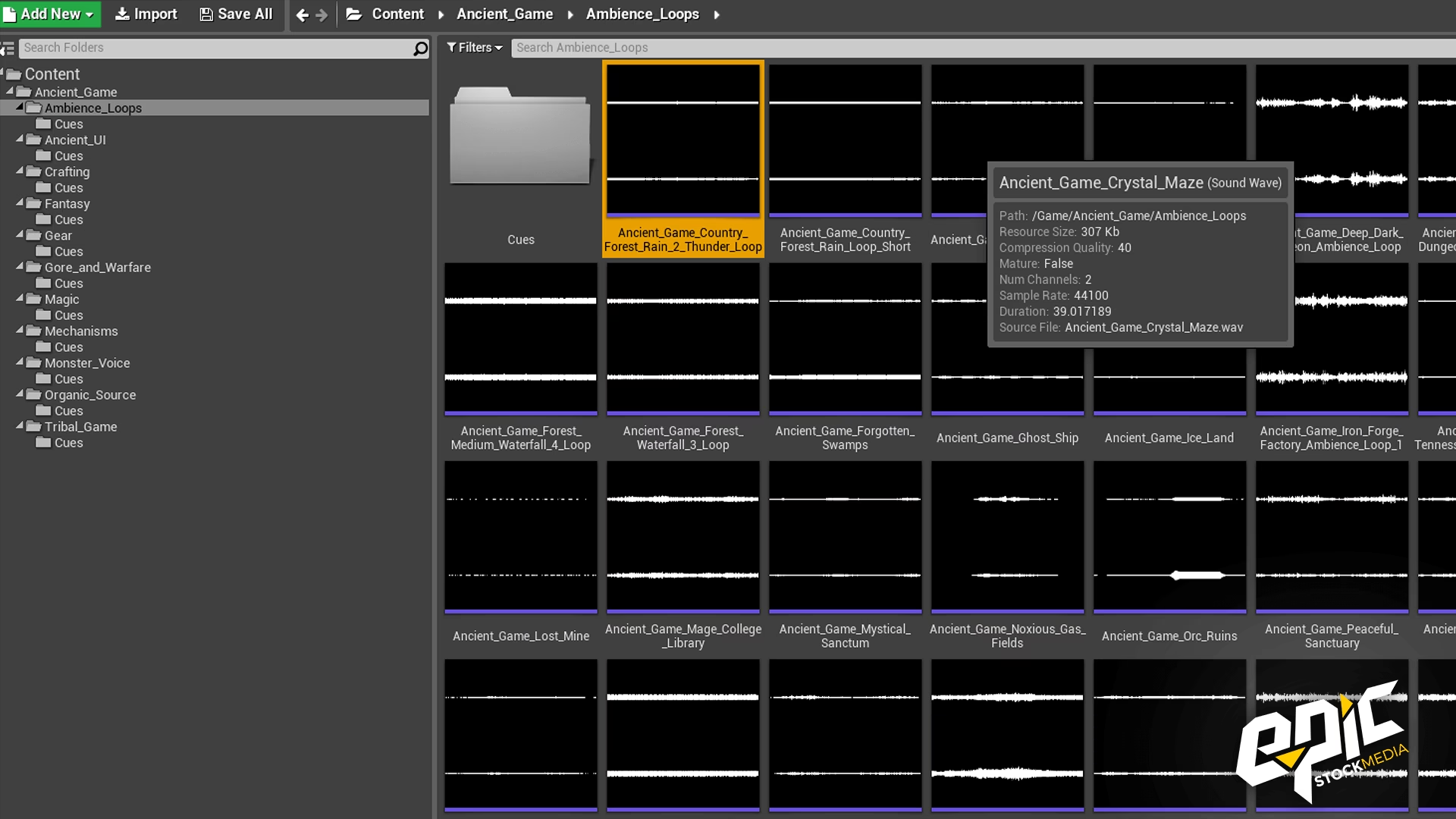
Task: Click the Add New file icon
Action: click(10, 14)
